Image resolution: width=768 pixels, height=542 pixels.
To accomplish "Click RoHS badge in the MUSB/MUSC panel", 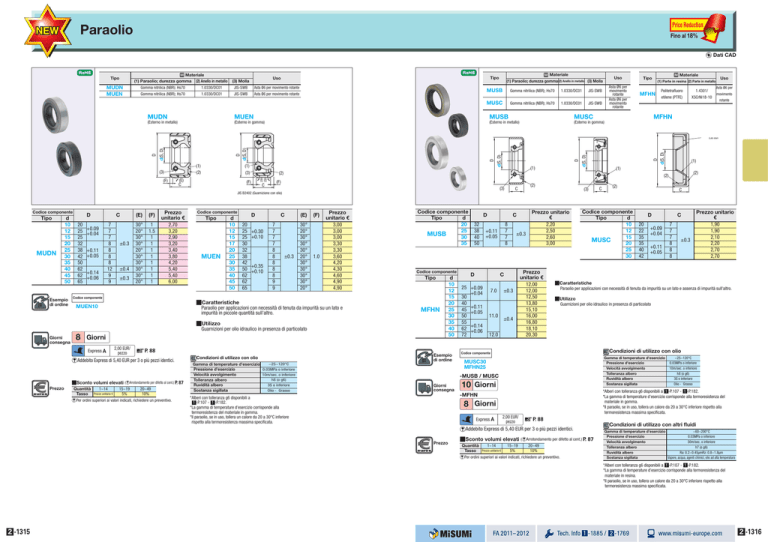I will (469, 72).
